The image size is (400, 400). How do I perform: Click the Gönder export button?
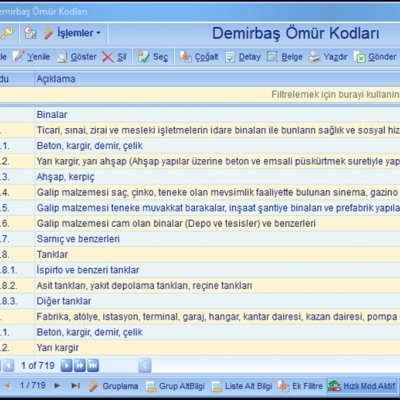click(x=375, y=57)
